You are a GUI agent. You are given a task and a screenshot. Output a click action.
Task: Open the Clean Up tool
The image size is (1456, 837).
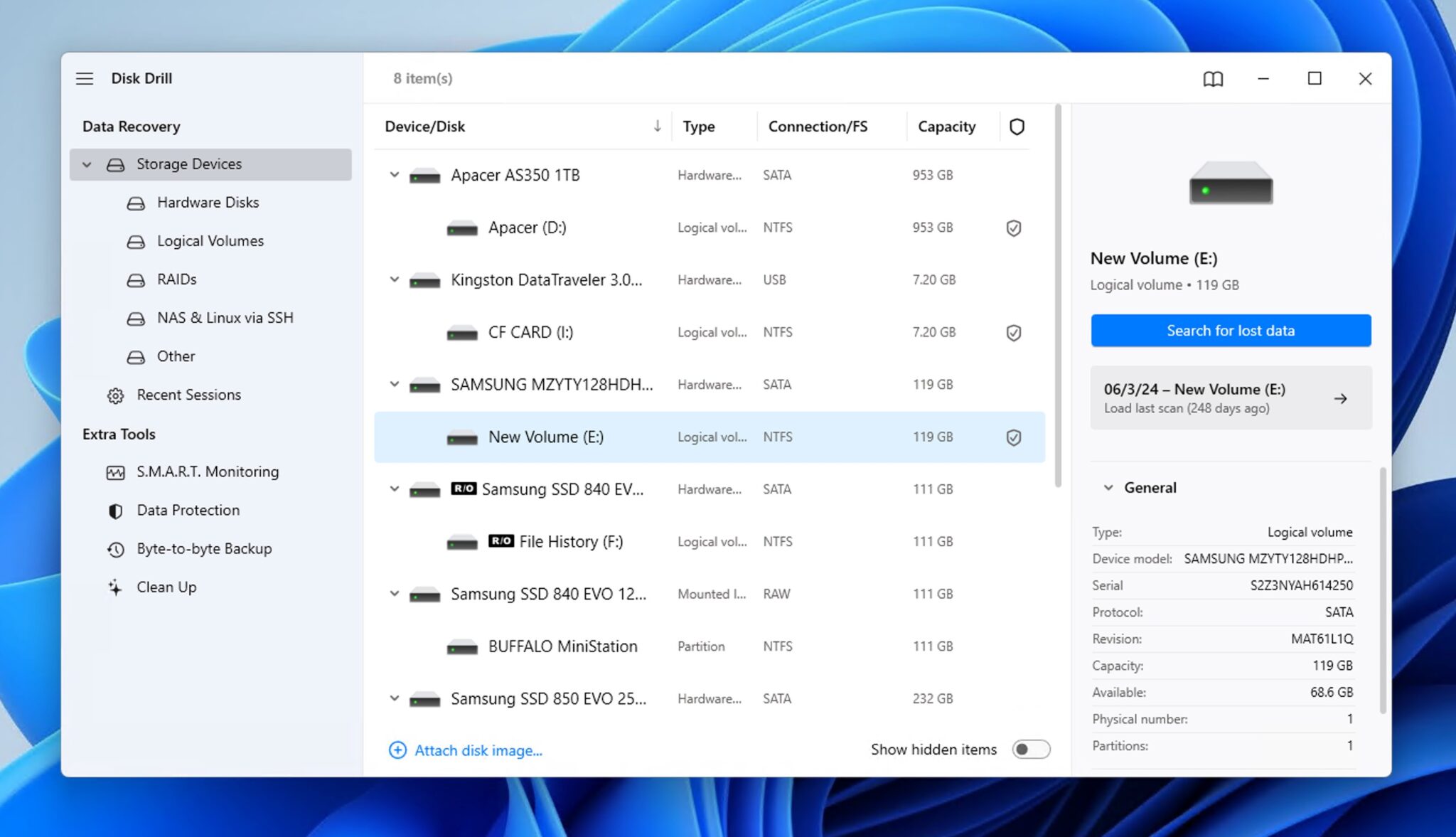[166, 587]
